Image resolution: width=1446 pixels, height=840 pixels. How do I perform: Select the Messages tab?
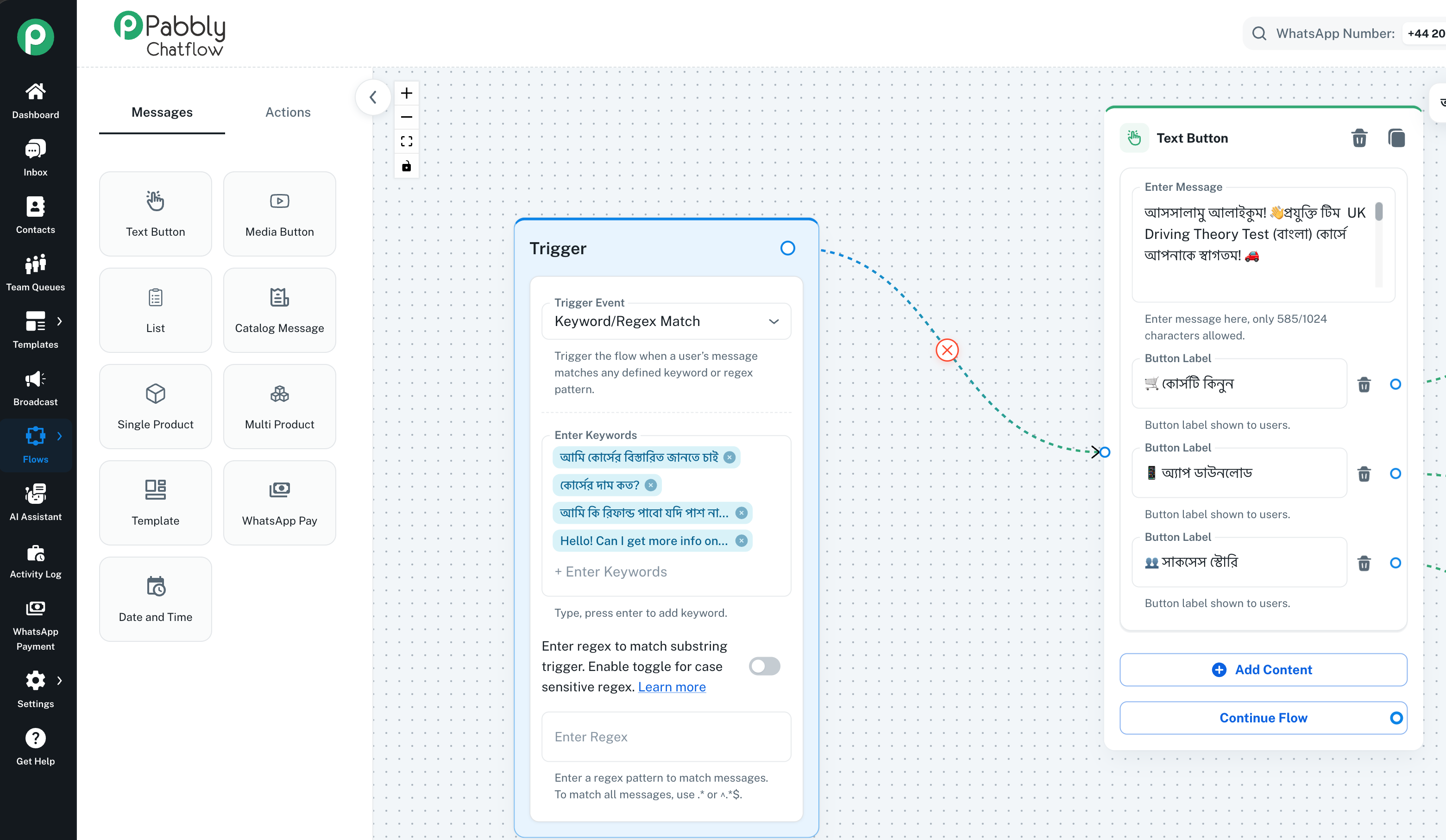(x=162, y=113)
